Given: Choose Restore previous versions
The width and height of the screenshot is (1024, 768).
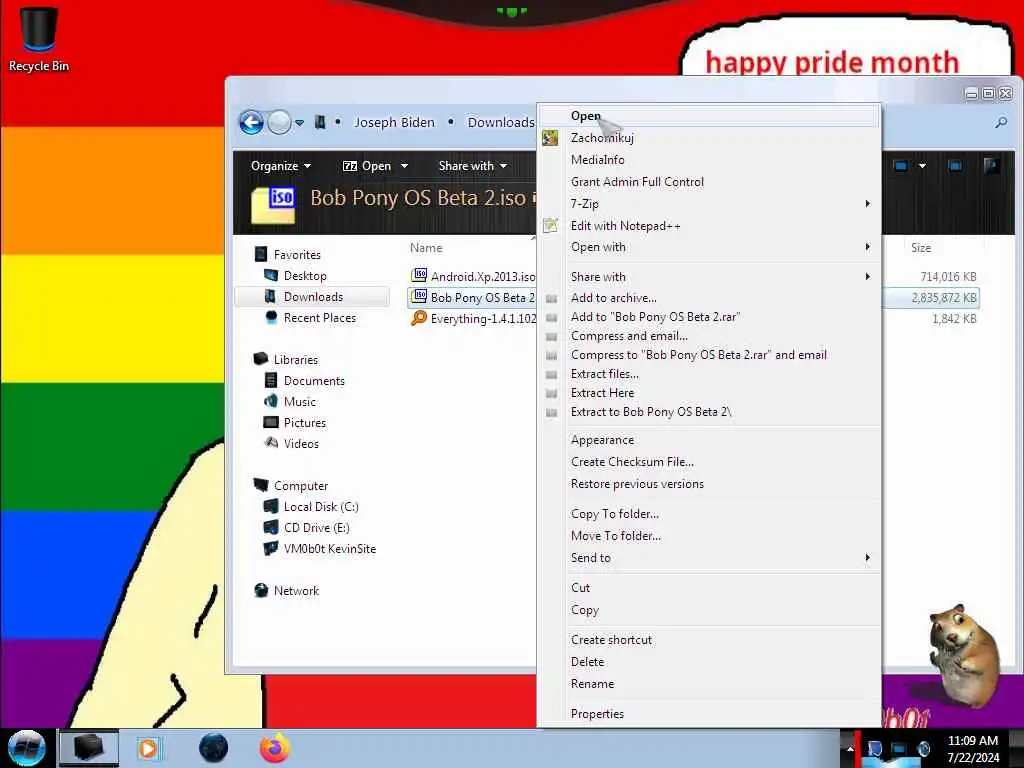Looking at the screenshot, I should point(709,484).
